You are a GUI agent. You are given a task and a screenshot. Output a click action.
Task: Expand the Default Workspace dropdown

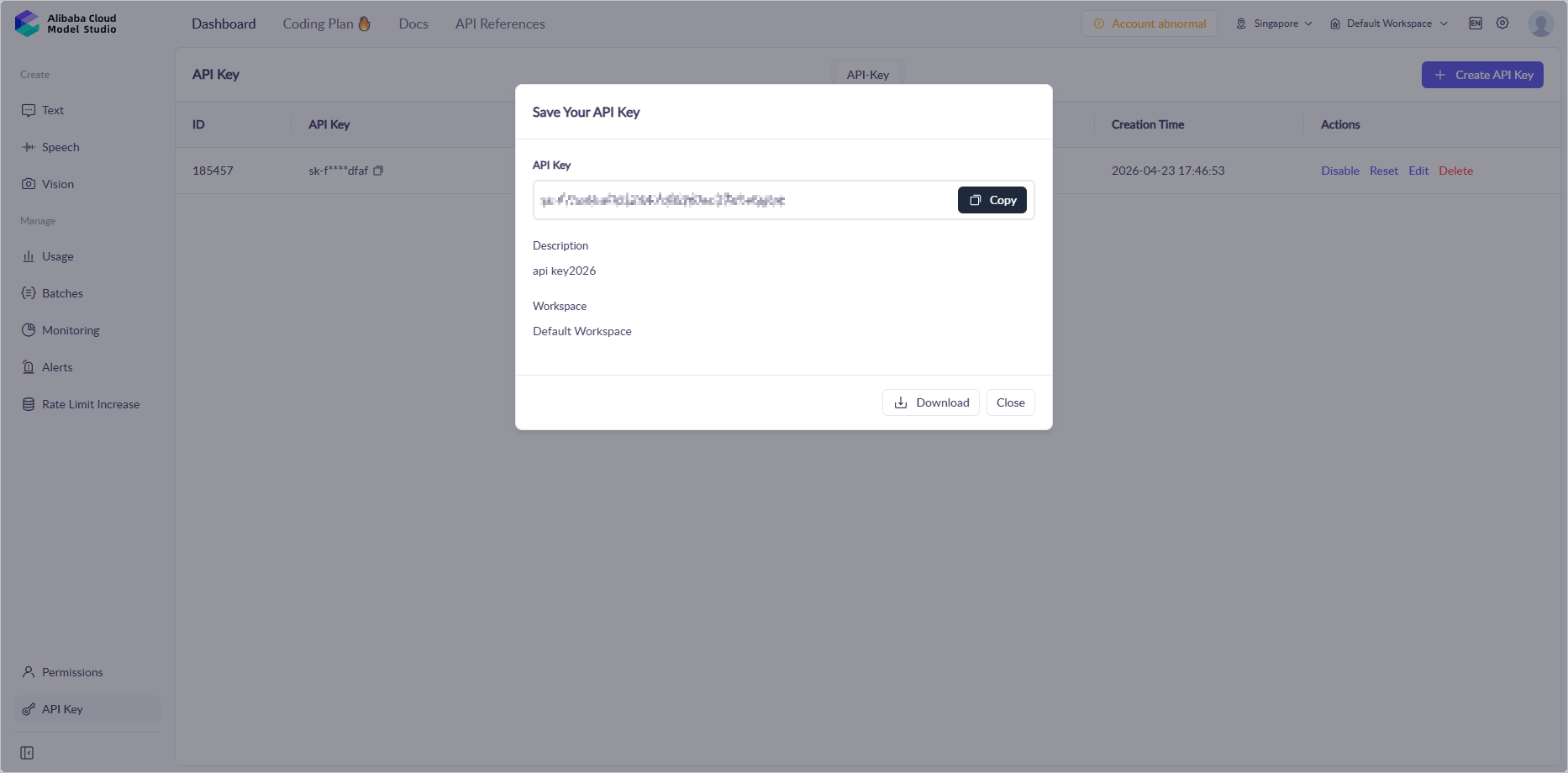(x=1388, y=24)
